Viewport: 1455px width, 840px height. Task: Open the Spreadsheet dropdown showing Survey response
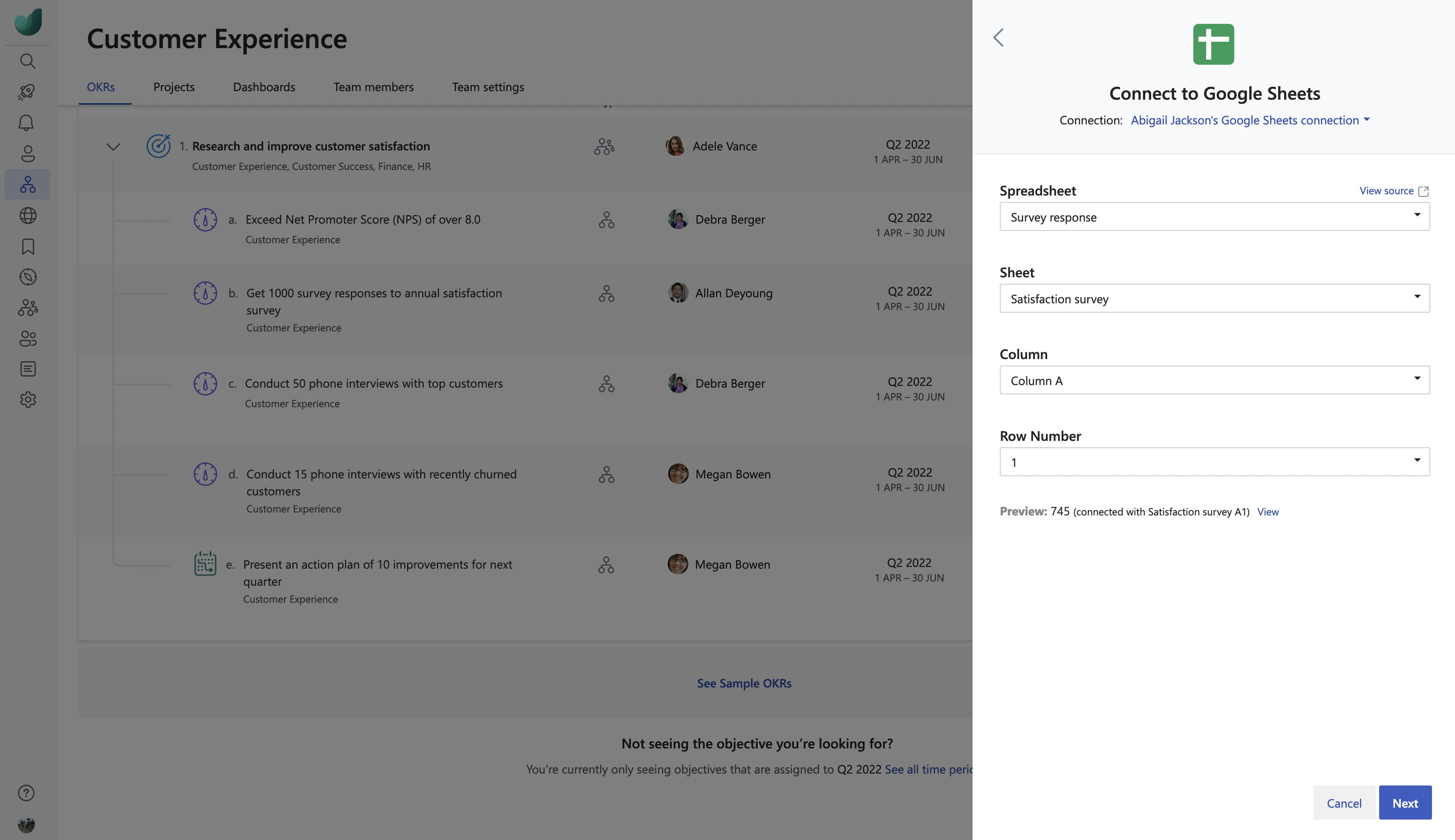[x=1214, y=217]
